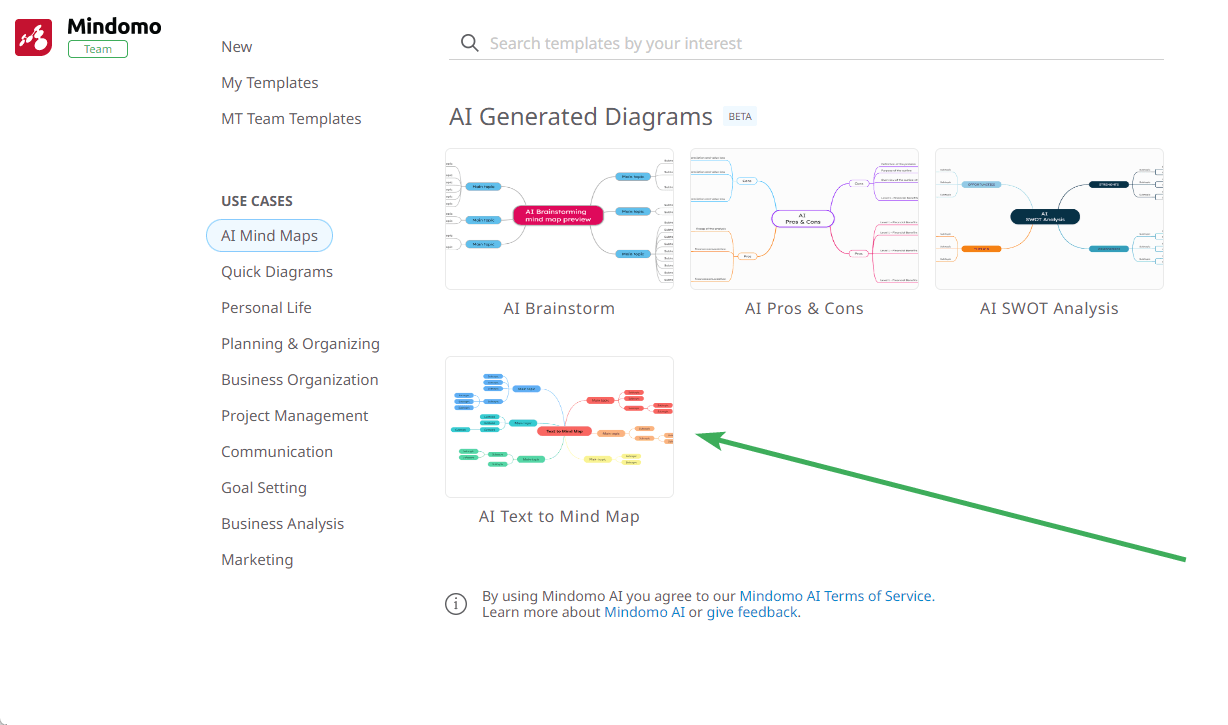1228x725 pixels.
Task: Select the Planning & Organizing category
Action: (x=300, y=344)
